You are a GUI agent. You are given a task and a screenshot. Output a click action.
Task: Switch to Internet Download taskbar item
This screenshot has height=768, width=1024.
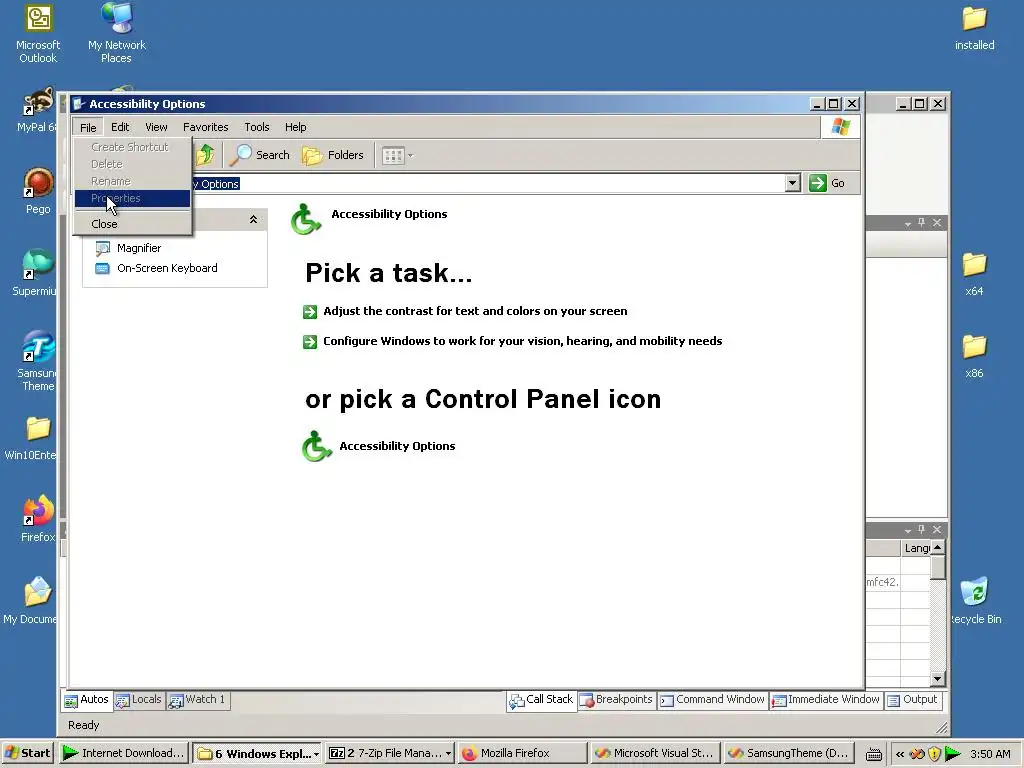tap(124, 754)
